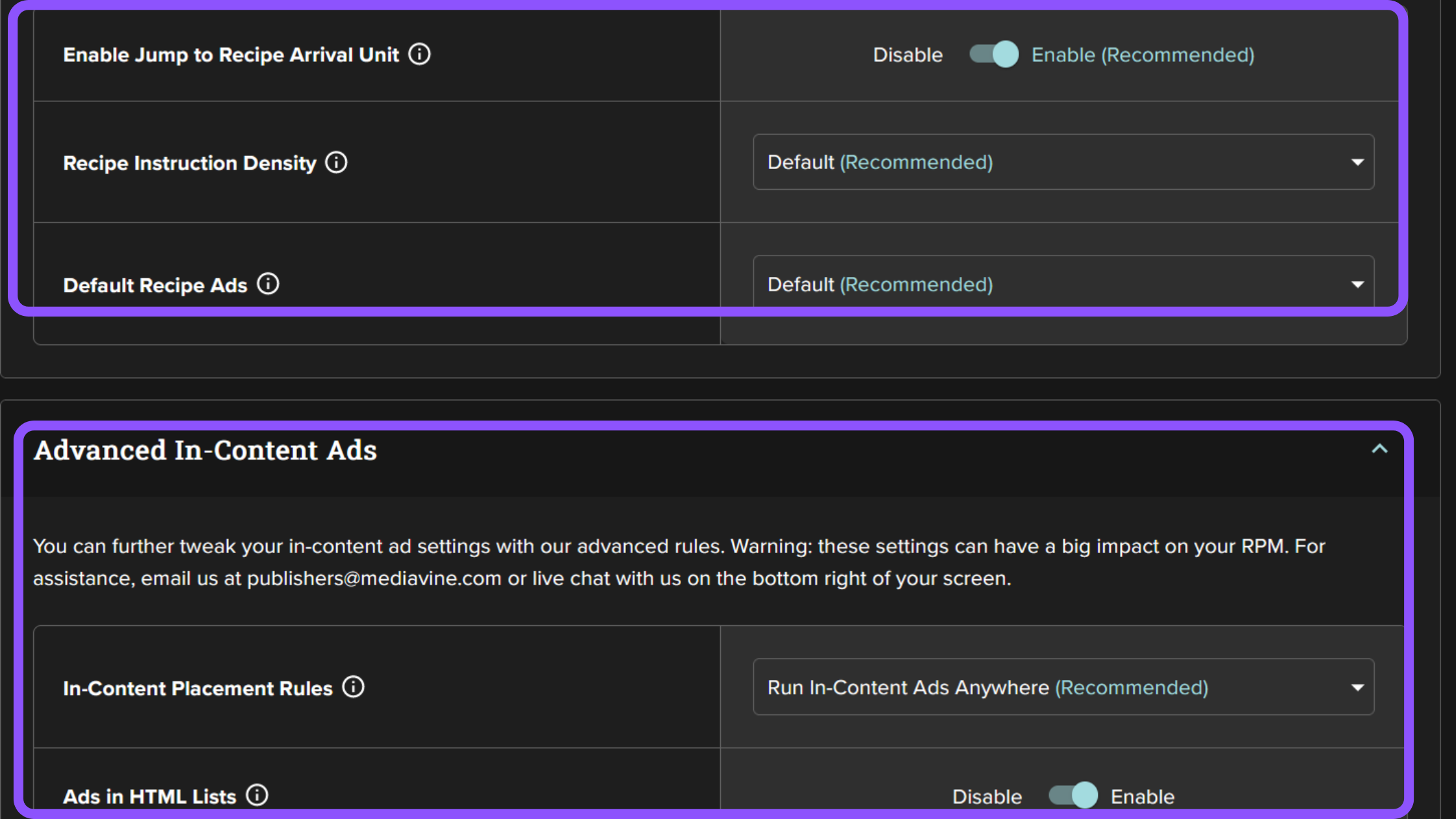
Task: Expand the In-Content Placement Rules dropdown
Action: point(1358,687)
